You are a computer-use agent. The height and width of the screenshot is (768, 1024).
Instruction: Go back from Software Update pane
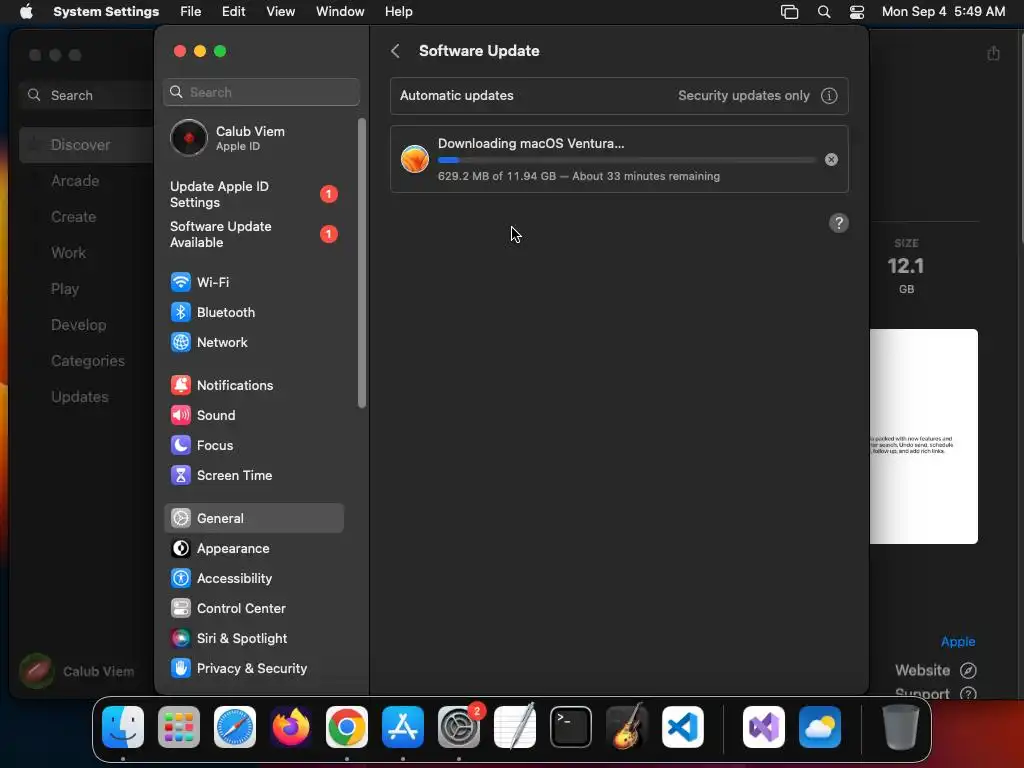coord(395,51)
